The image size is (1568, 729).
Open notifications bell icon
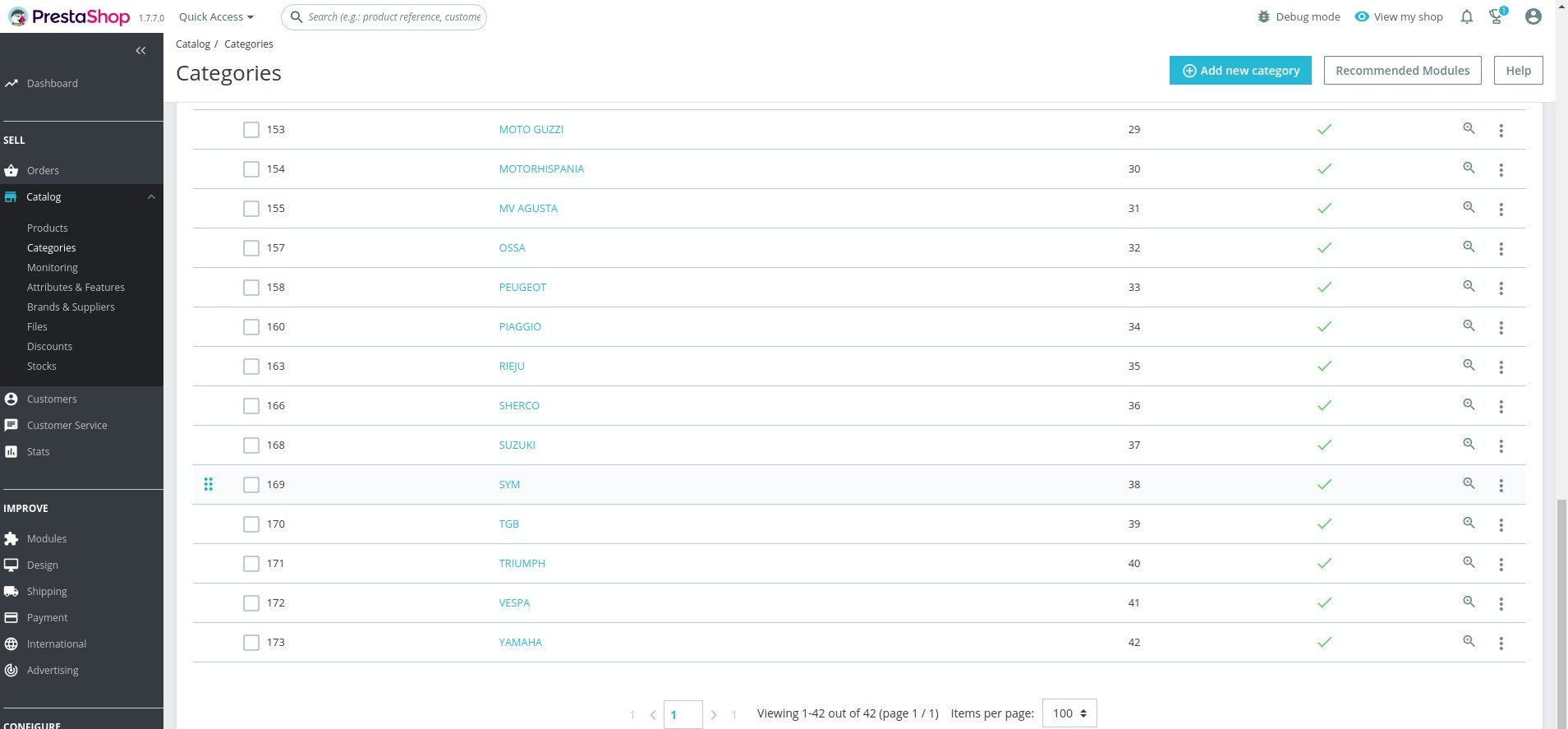[1466, 16]
